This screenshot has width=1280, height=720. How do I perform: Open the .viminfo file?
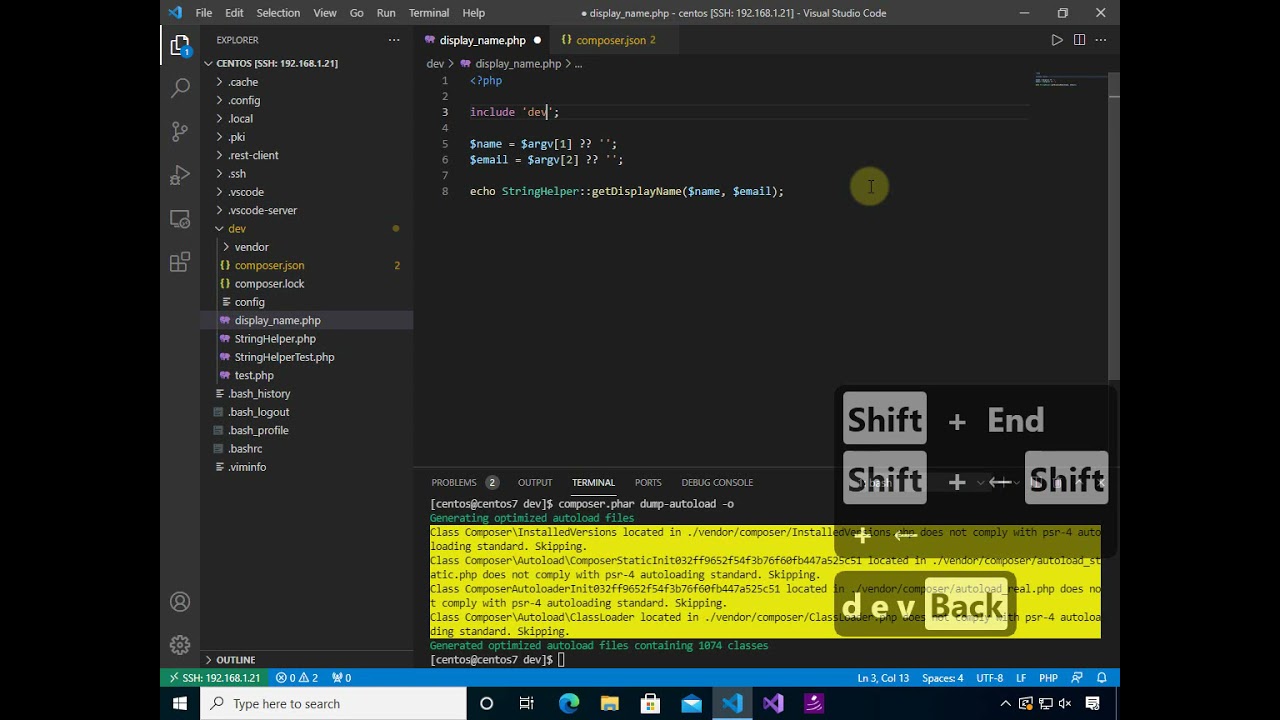coord(307,467)
